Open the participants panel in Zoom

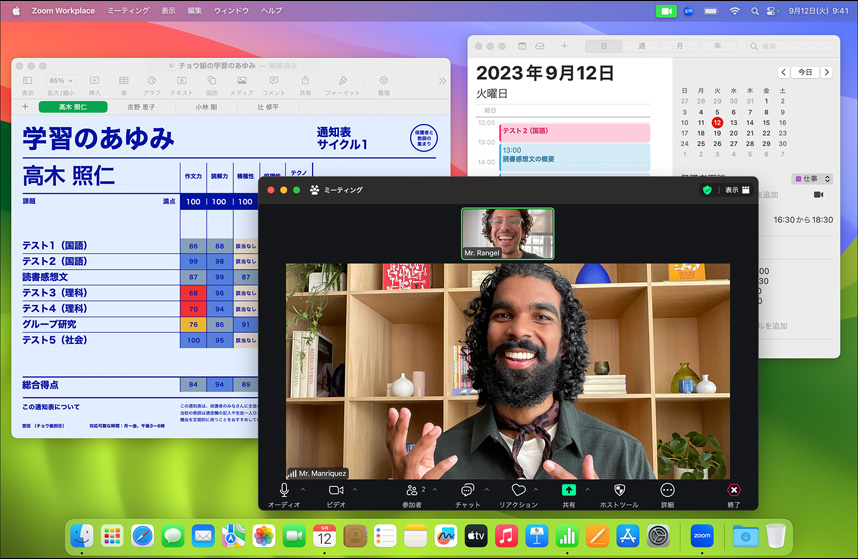click(x=412, y=490)
